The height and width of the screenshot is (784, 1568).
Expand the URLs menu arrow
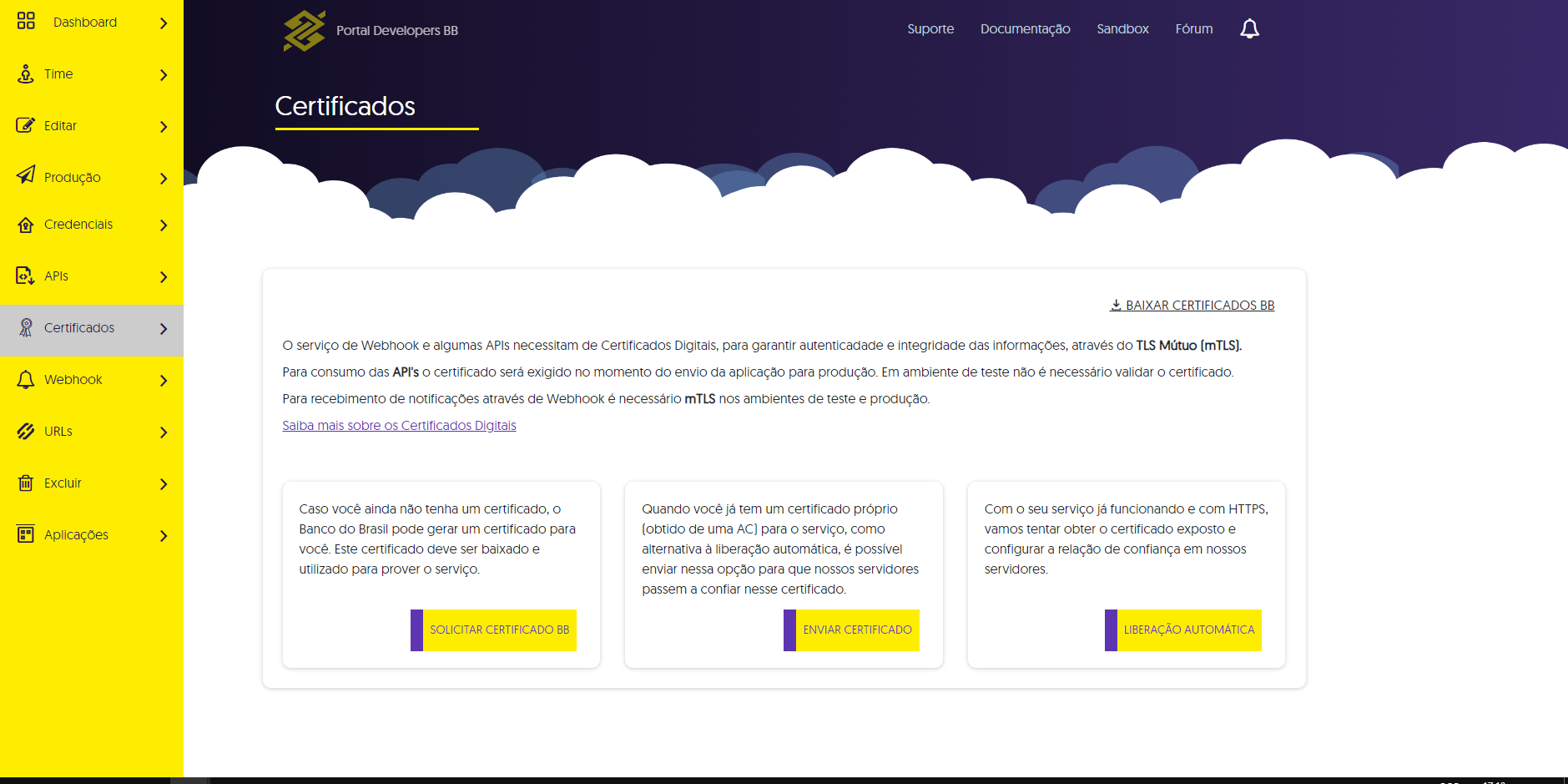point(164,432)
